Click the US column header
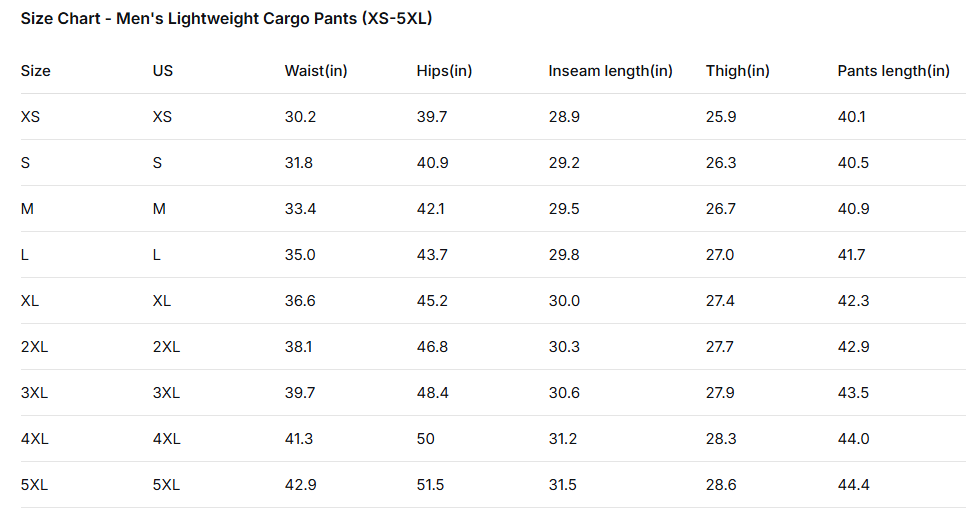 point(163,71)
